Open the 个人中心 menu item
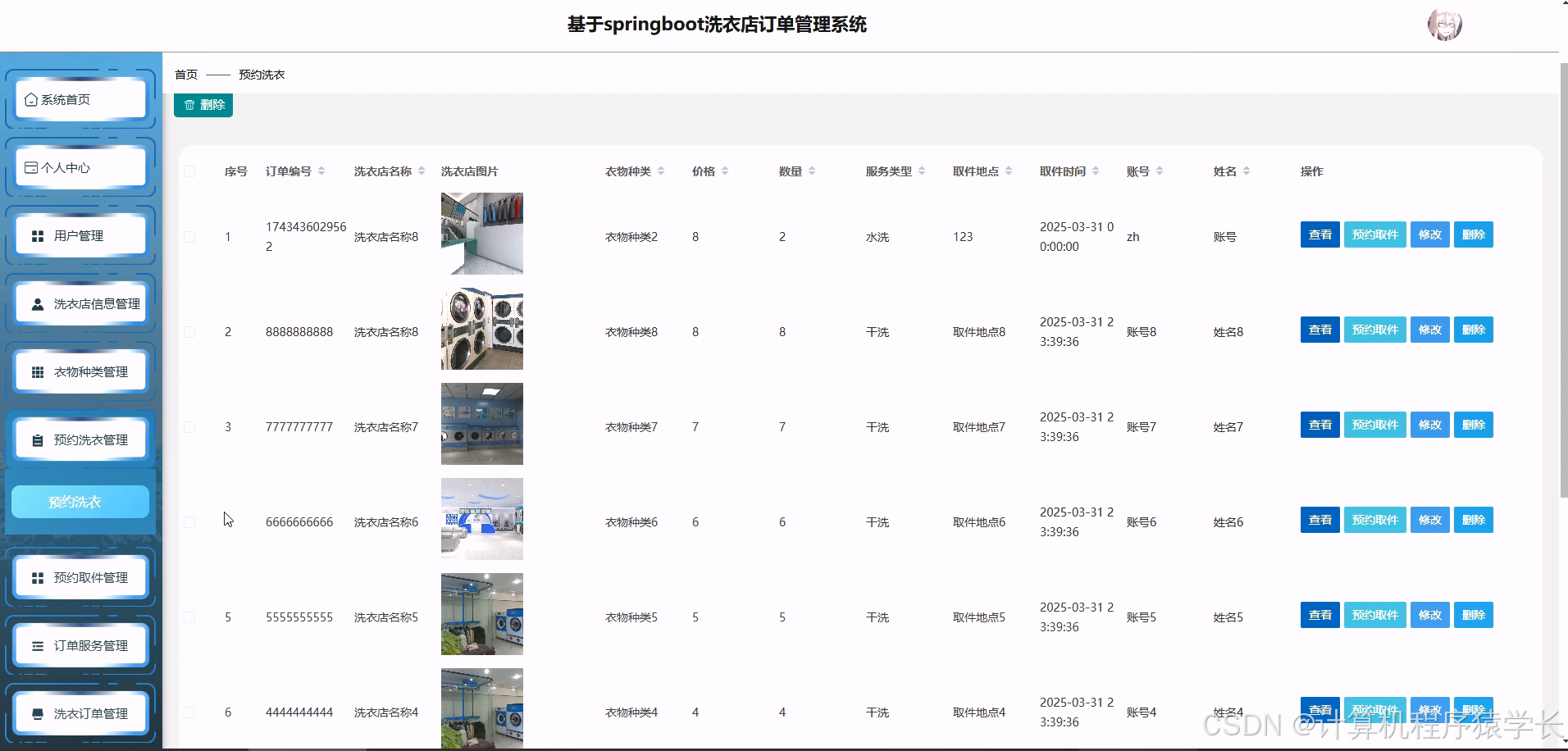 (x=80, y=168)
